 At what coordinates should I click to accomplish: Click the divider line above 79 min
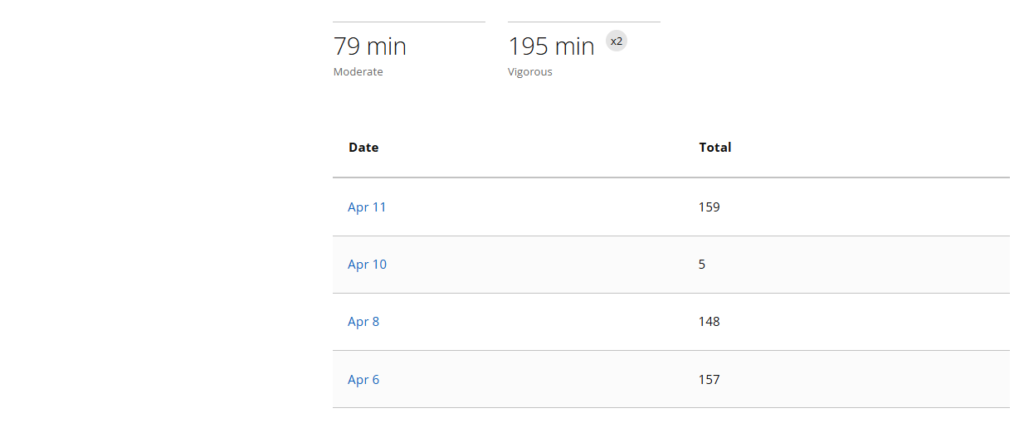point(409,22)
